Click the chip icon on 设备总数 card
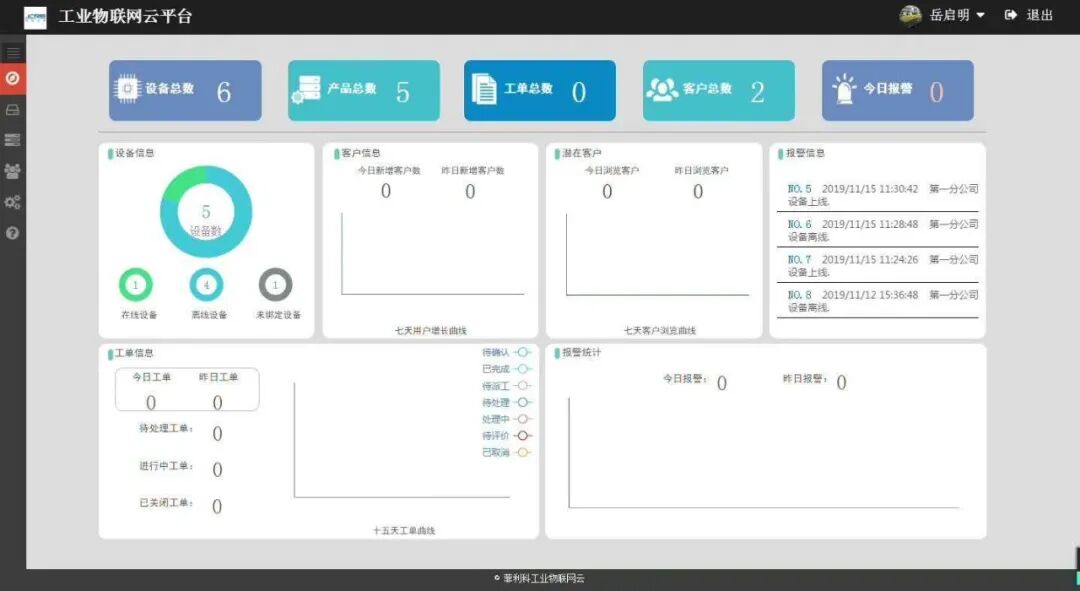The height and width of the screenshot is (591, 1080). click(126, 89)
